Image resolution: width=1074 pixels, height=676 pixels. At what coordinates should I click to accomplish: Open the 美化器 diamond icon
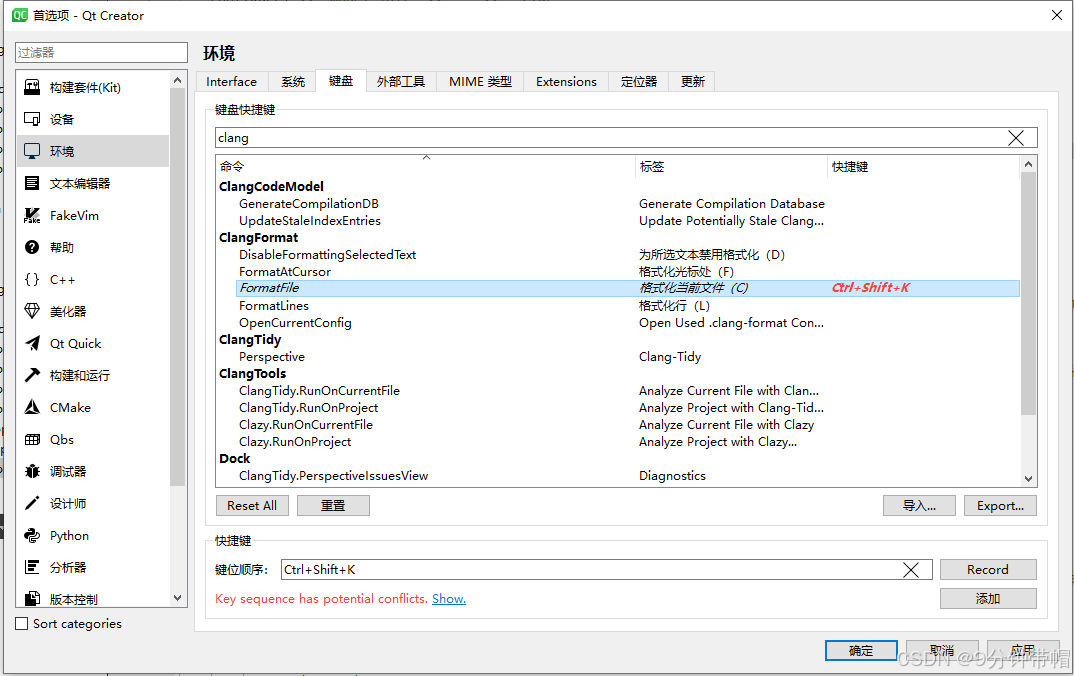point(32,311)
